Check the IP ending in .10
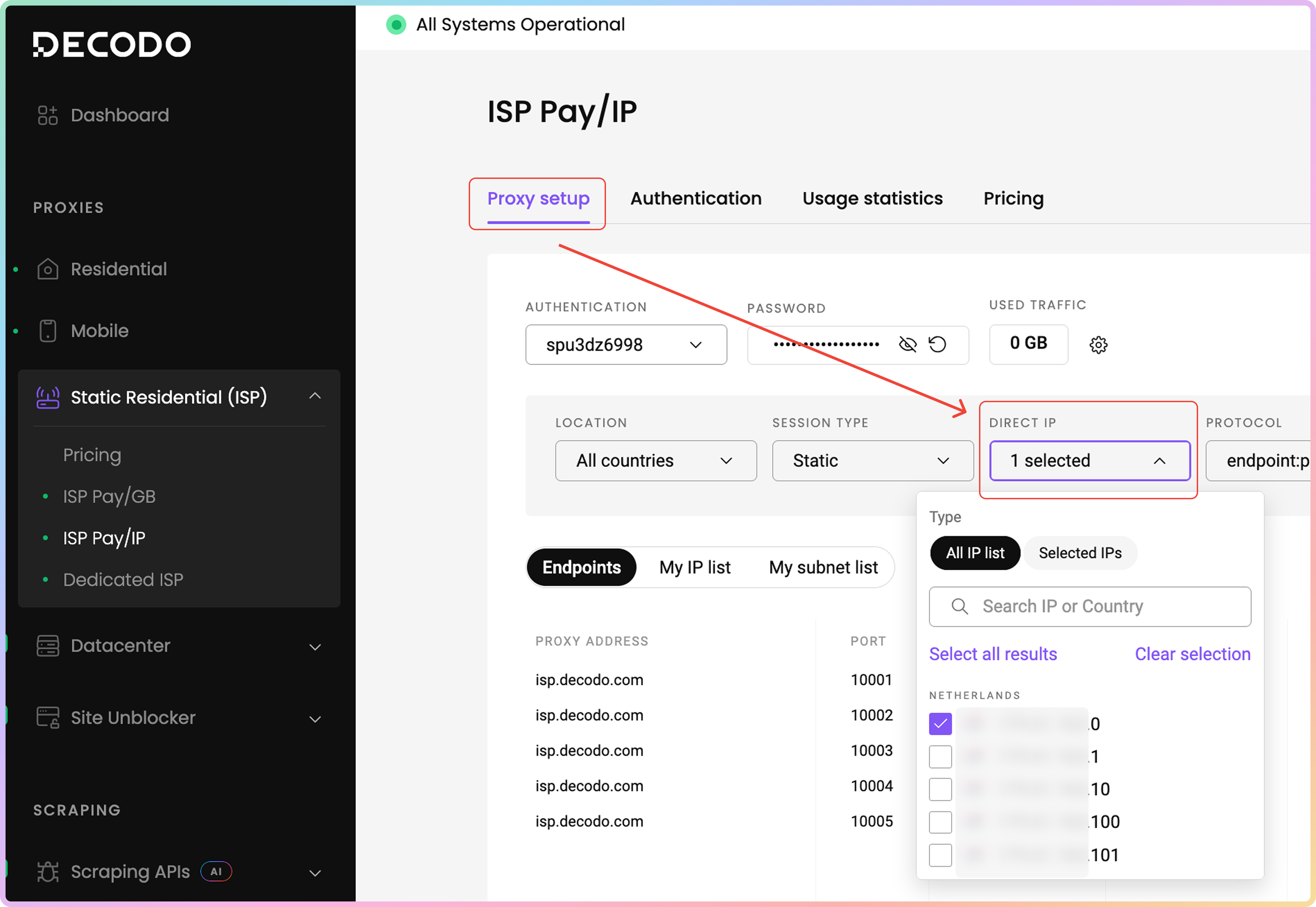Image resolution: width=1316 pixels, height=907 pixels. click(940, 789)
